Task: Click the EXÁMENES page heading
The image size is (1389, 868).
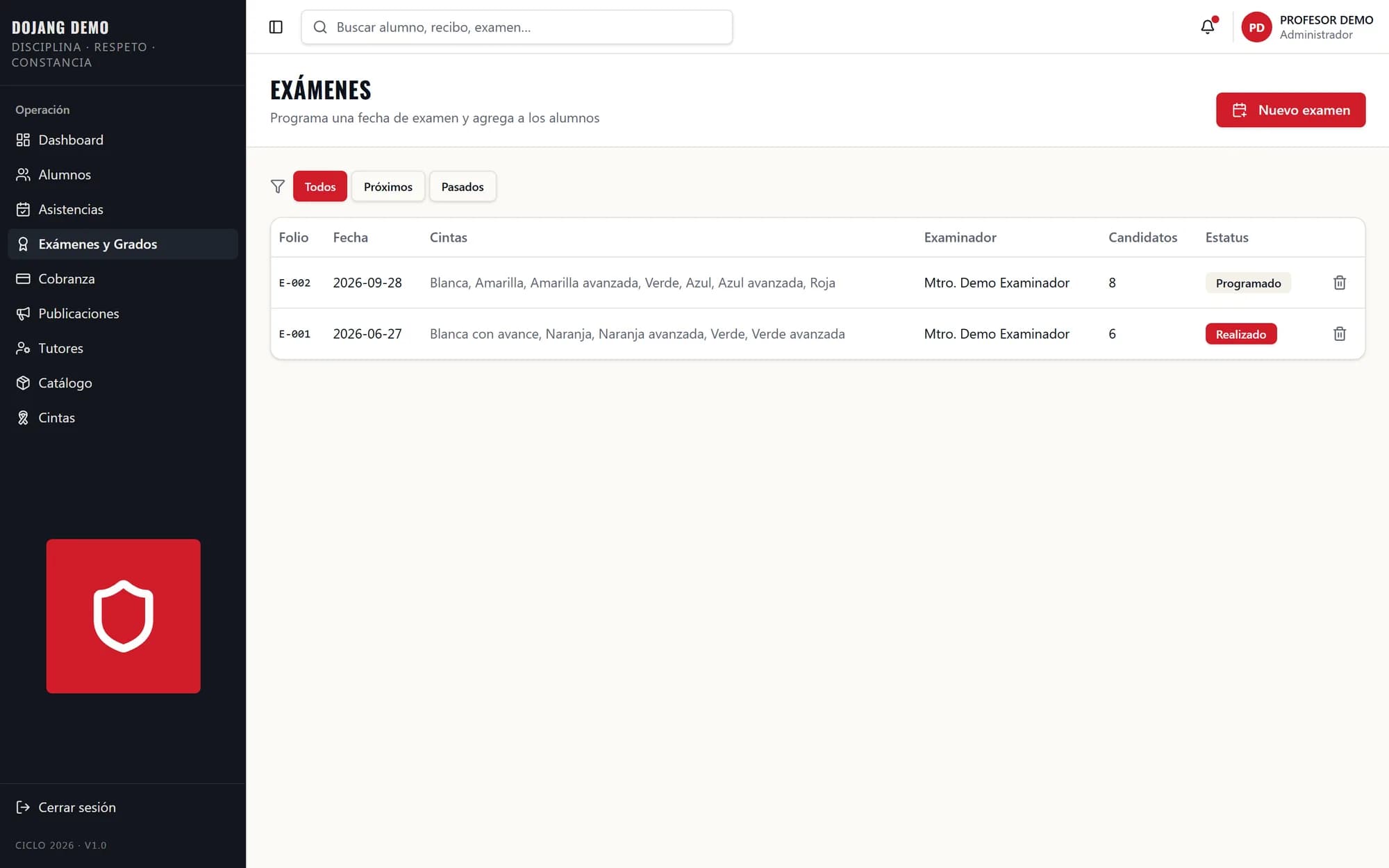Action: tap(321, 90)
